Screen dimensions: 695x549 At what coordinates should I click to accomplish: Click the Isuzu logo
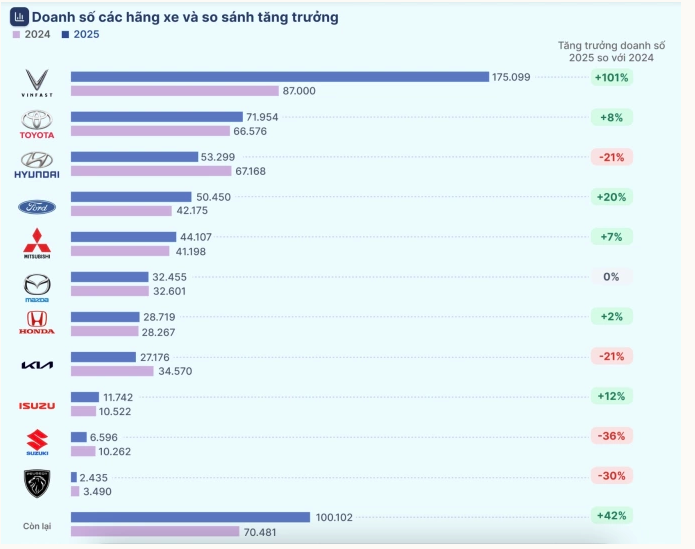(x=37, y=406)
